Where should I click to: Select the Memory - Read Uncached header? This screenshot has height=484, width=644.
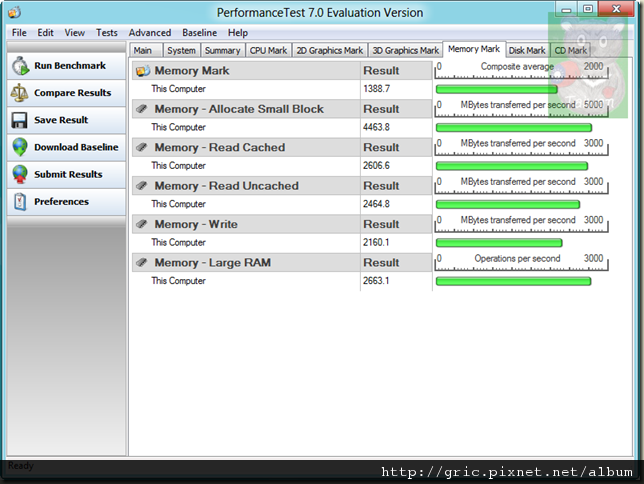(282, 186)
